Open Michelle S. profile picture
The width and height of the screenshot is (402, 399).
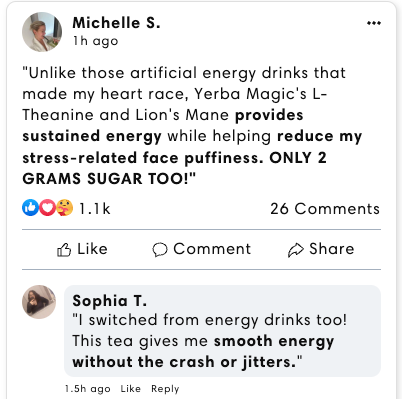coord(42,32)
